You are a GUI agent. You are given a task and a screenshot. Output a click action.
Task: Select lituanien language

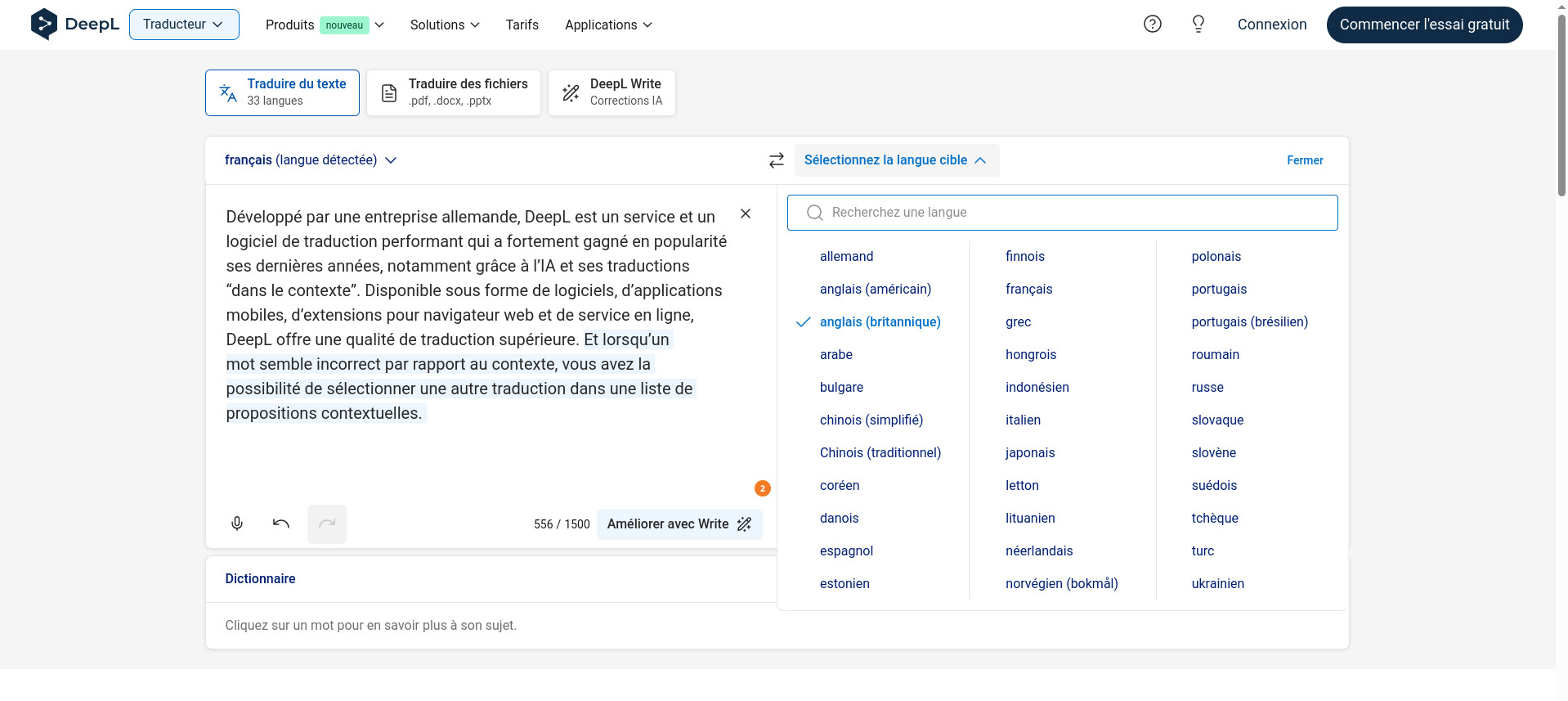point(1030,518)
